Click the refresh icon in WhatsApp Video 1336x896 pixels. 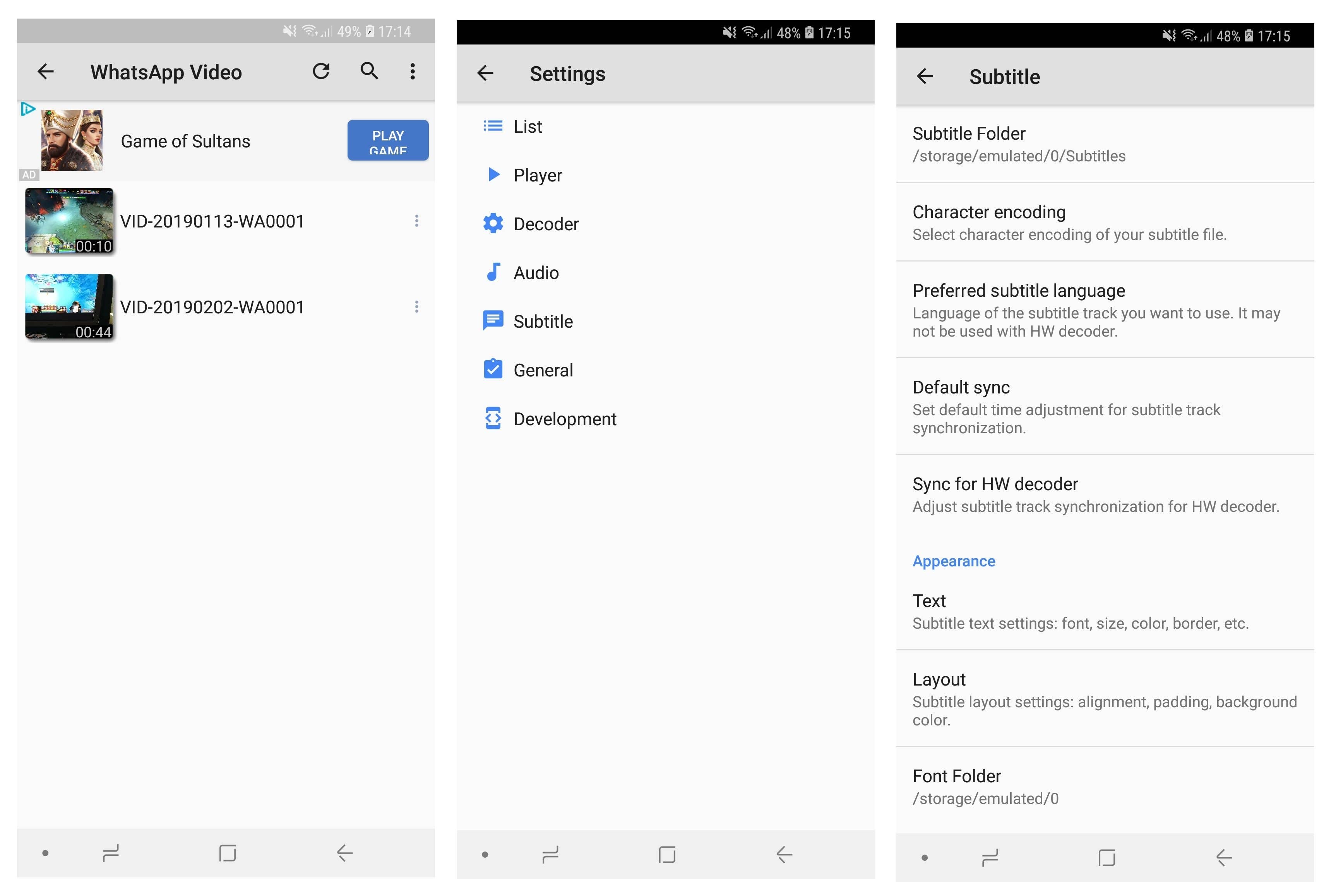pyautogui.click(x=321, y=72)
